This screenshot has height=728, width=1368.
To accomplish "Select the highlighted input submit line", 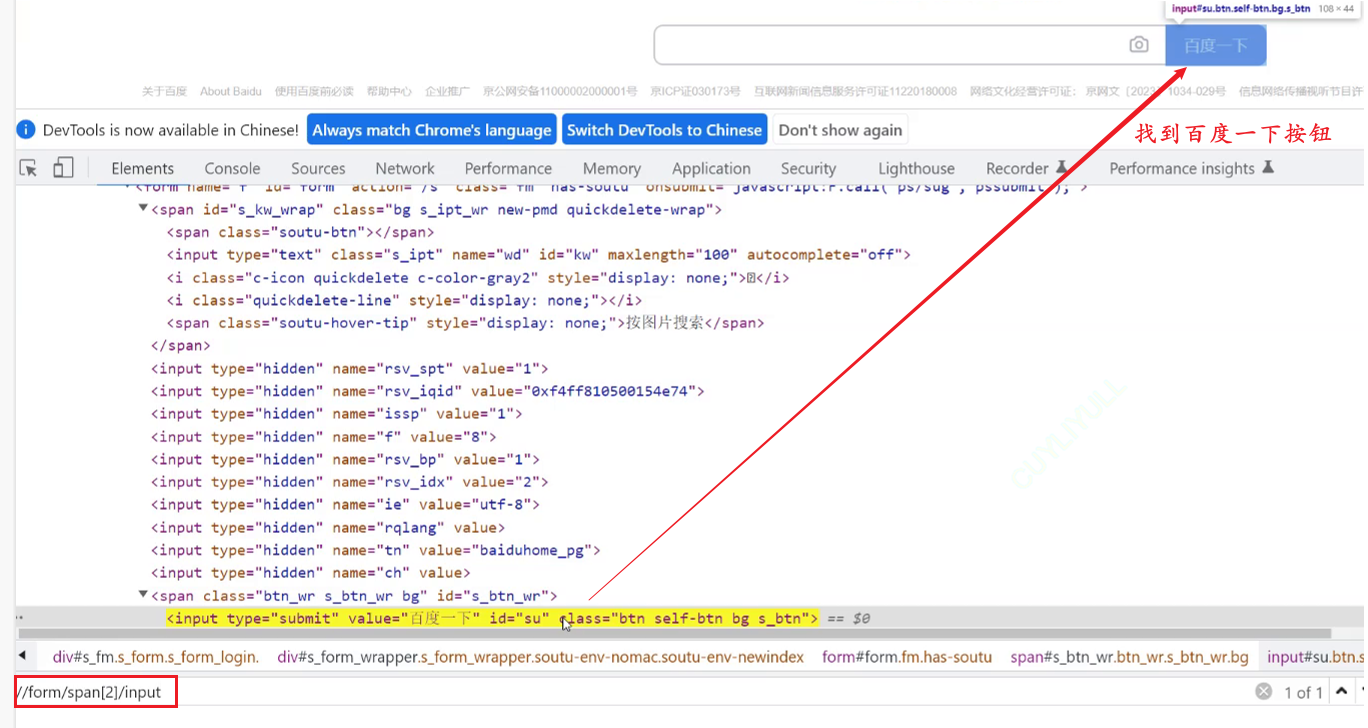I will pos(492,618).
